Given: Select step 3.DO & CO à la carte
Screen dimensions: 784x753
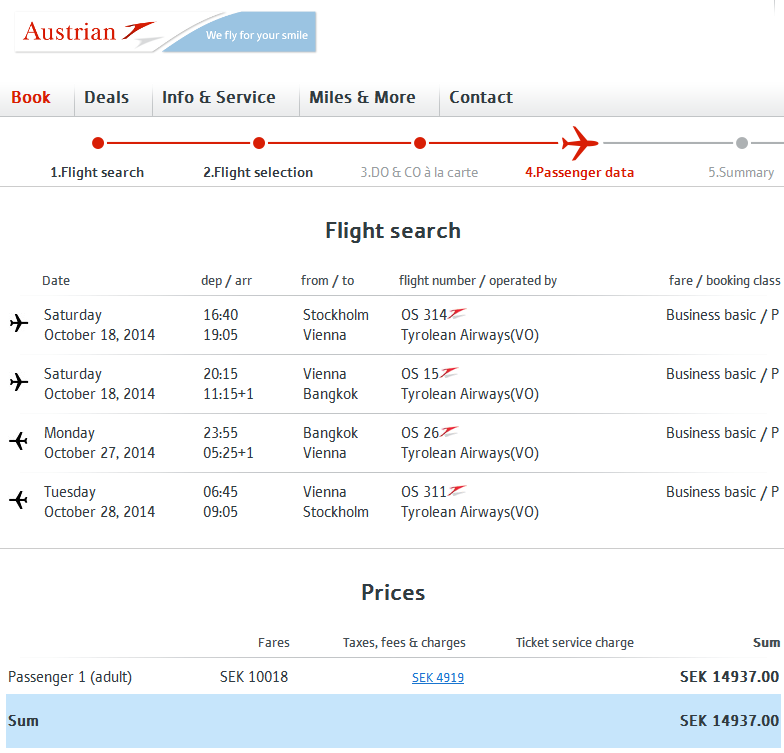Looking at the screenshot, I should pos(419,172).
